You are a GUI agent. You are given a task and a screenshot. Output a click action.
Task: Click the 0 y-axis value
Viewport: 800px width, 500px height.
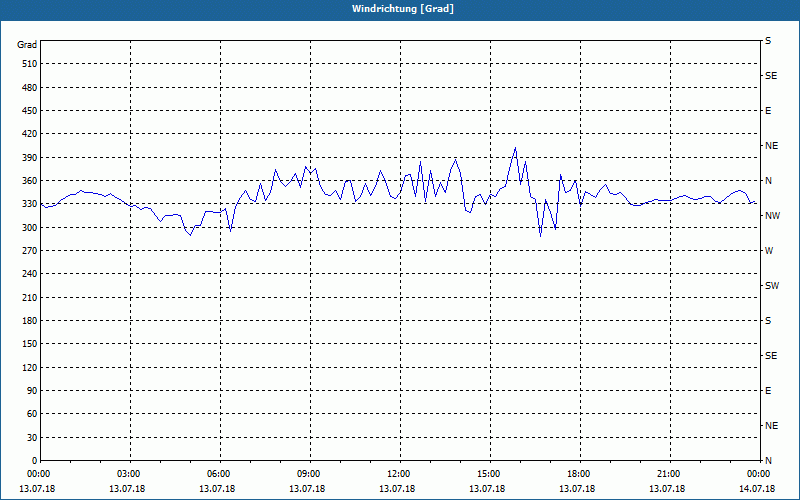(35, 461)
